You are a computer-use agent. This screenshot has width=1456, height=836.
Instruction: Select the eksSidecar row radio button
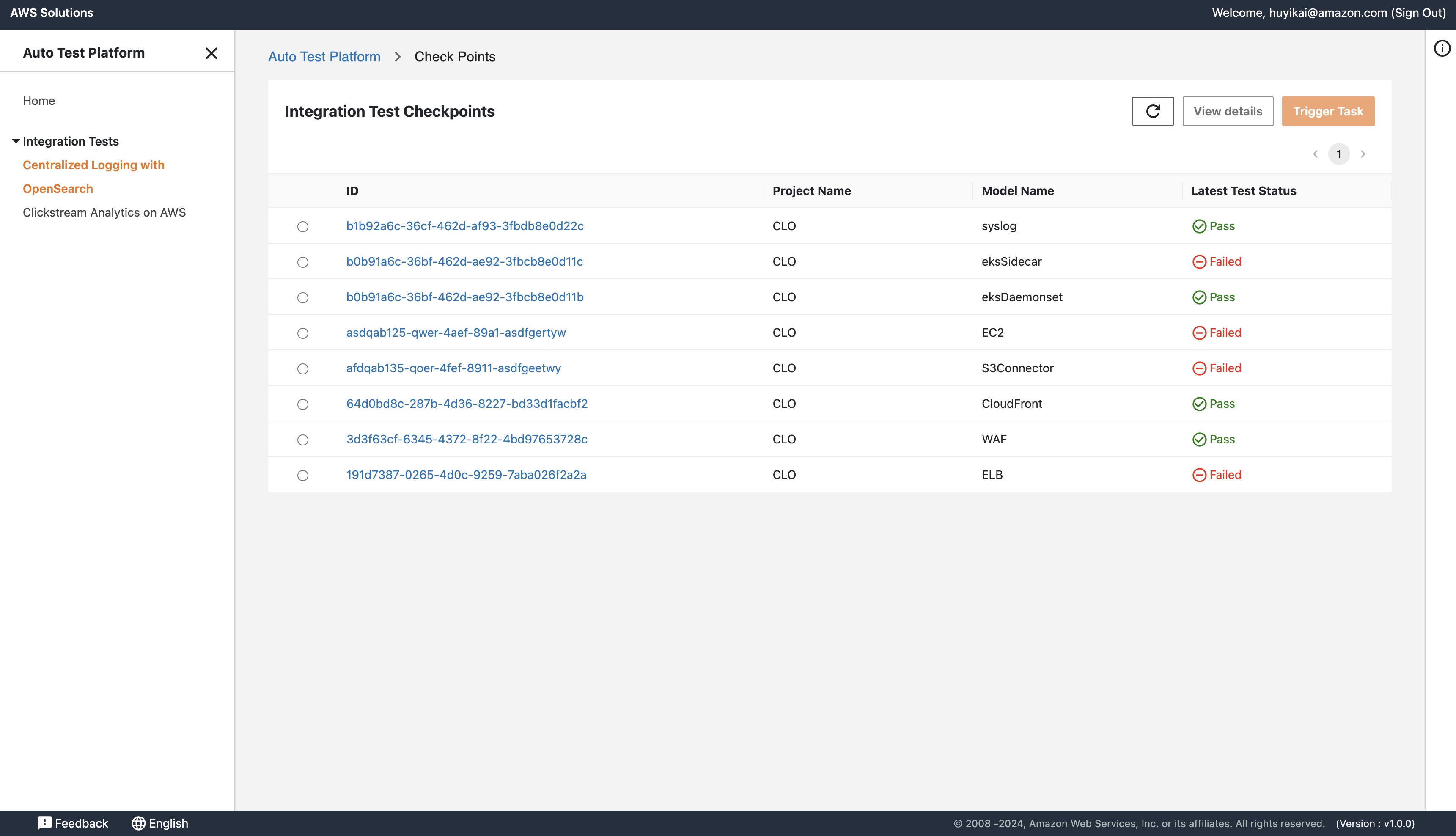click(302, 262)
